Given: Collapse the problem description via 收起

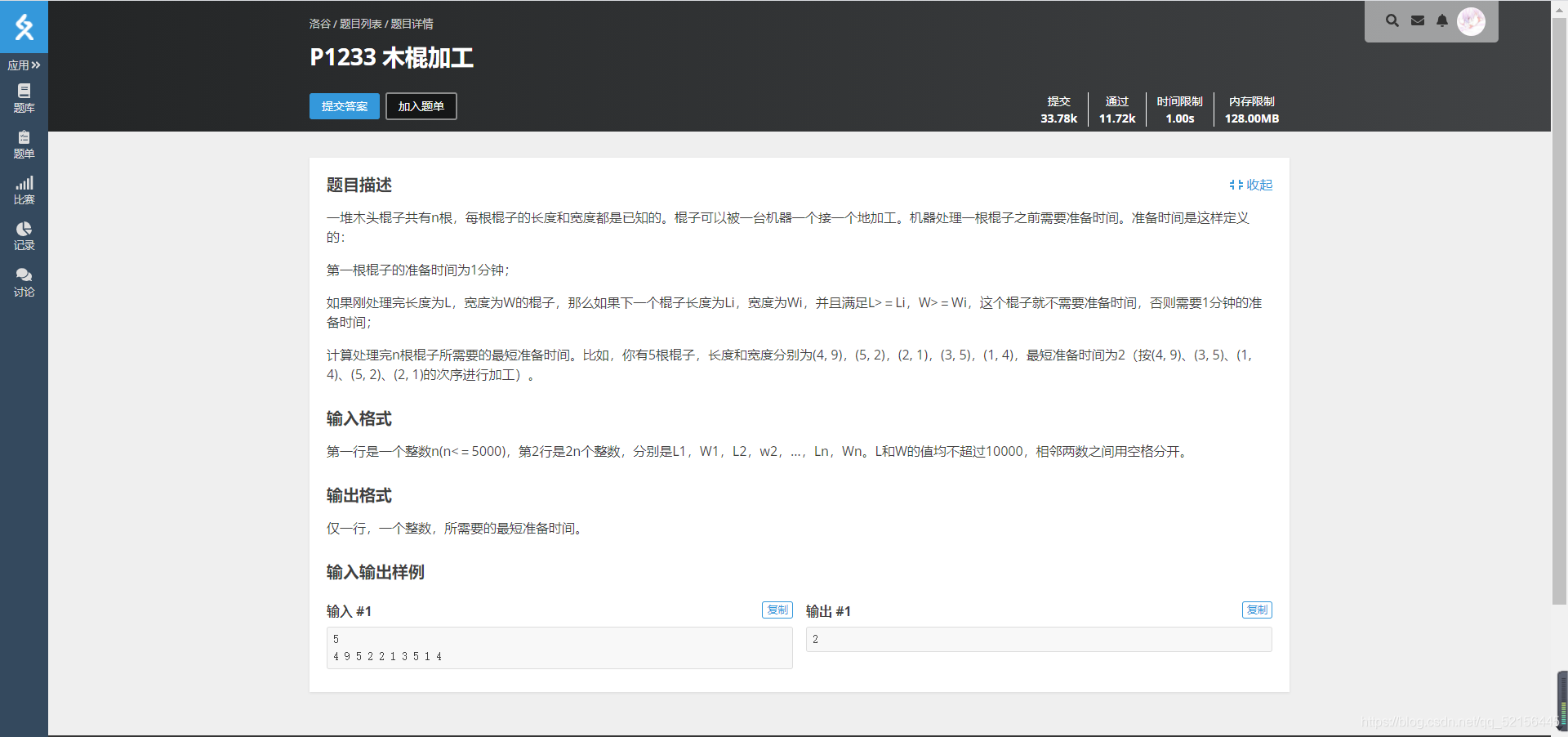Looking at the screenshot, I should click(1251, 185).
